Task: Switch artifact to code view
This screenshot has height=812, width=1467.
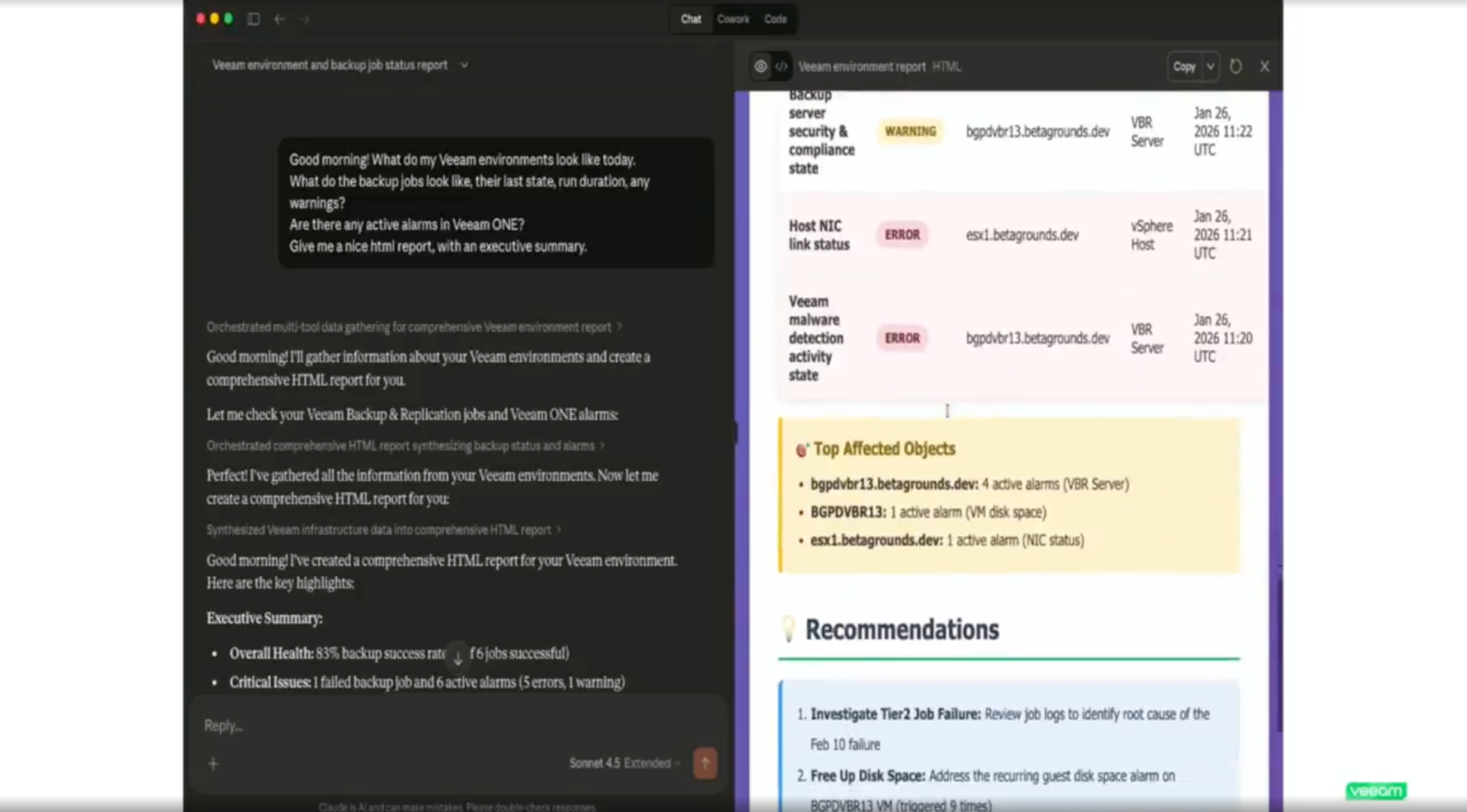Action: [x=782, y=66]
